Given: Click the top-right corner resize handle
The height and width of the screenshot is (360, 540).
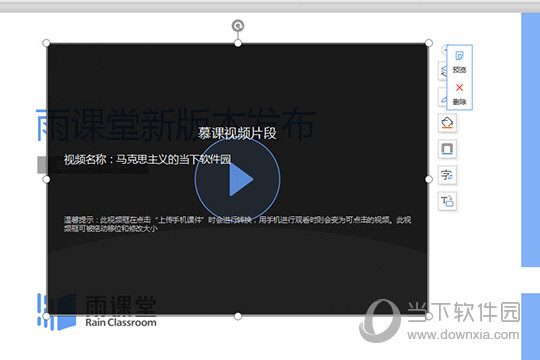Looking at the screenshot, I should [429, 43].
